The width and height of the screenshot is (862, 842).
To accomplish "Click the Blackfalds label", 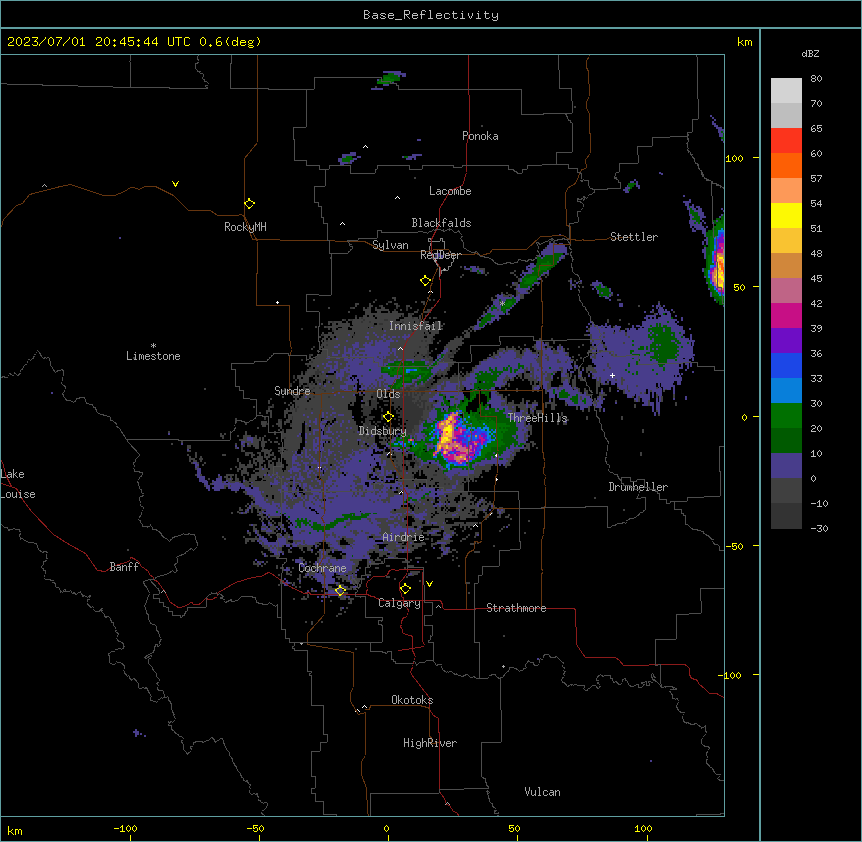I will (x=441, y=223).
